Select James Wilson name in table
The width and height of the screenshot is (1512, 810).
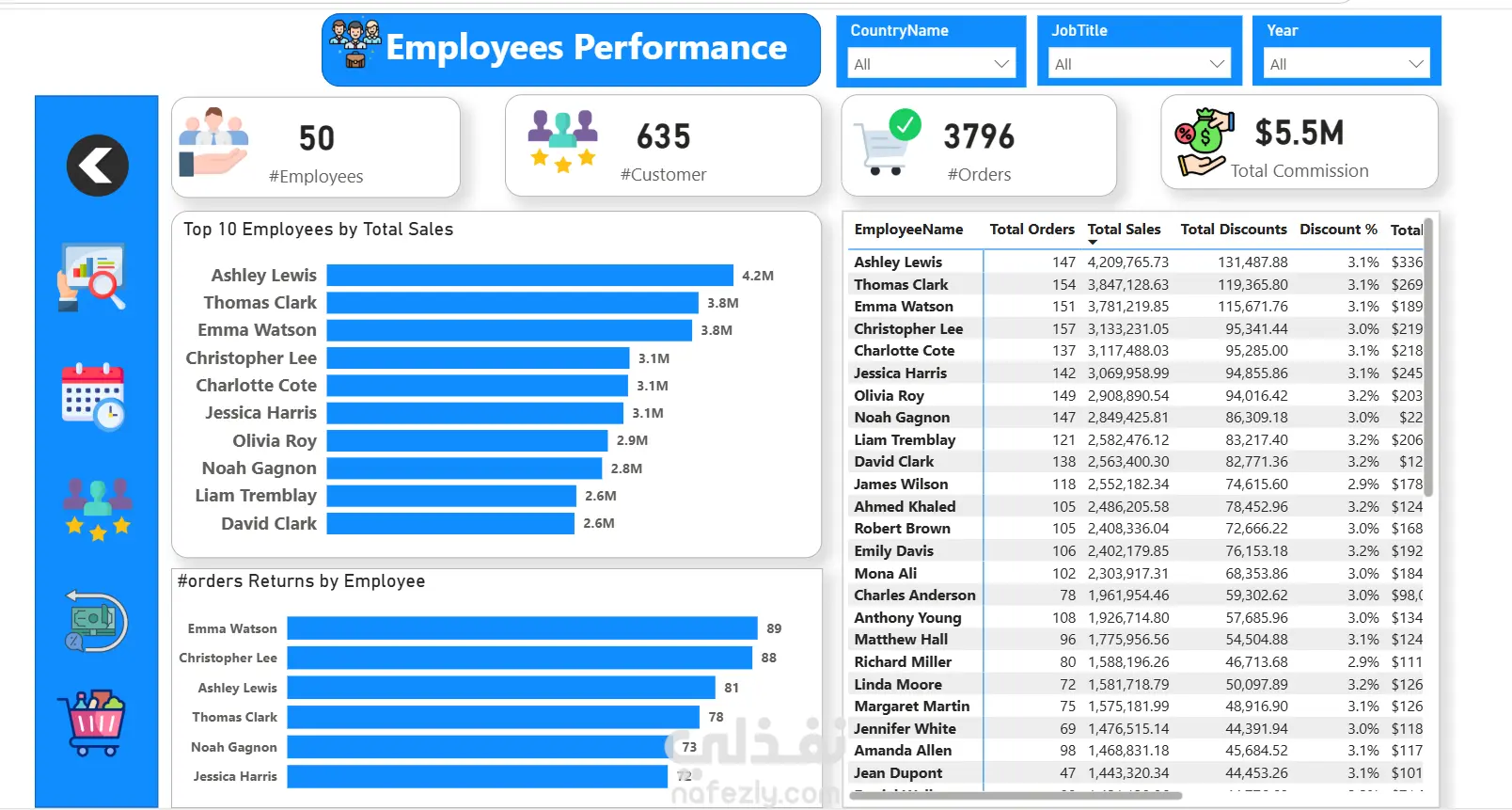pyautogui.click(x=901, y=484)
